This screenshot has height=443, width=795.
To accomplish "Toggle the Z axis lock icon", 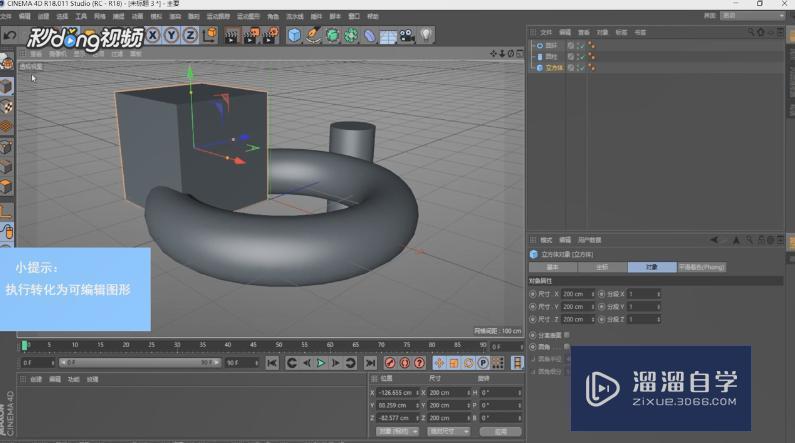I will tap(190, 35).
